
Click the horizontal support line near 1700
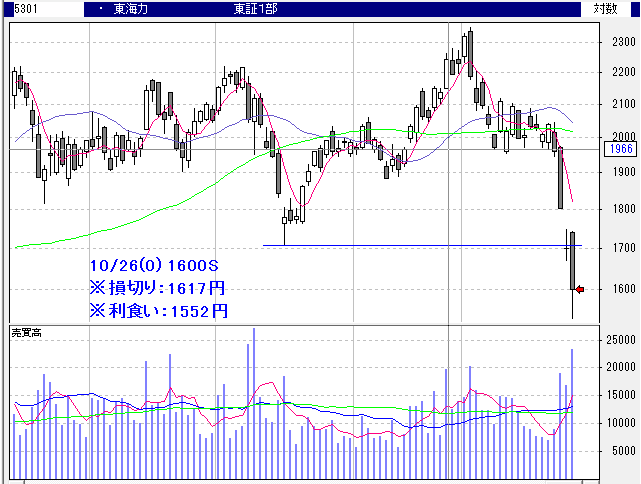point(420,245)
